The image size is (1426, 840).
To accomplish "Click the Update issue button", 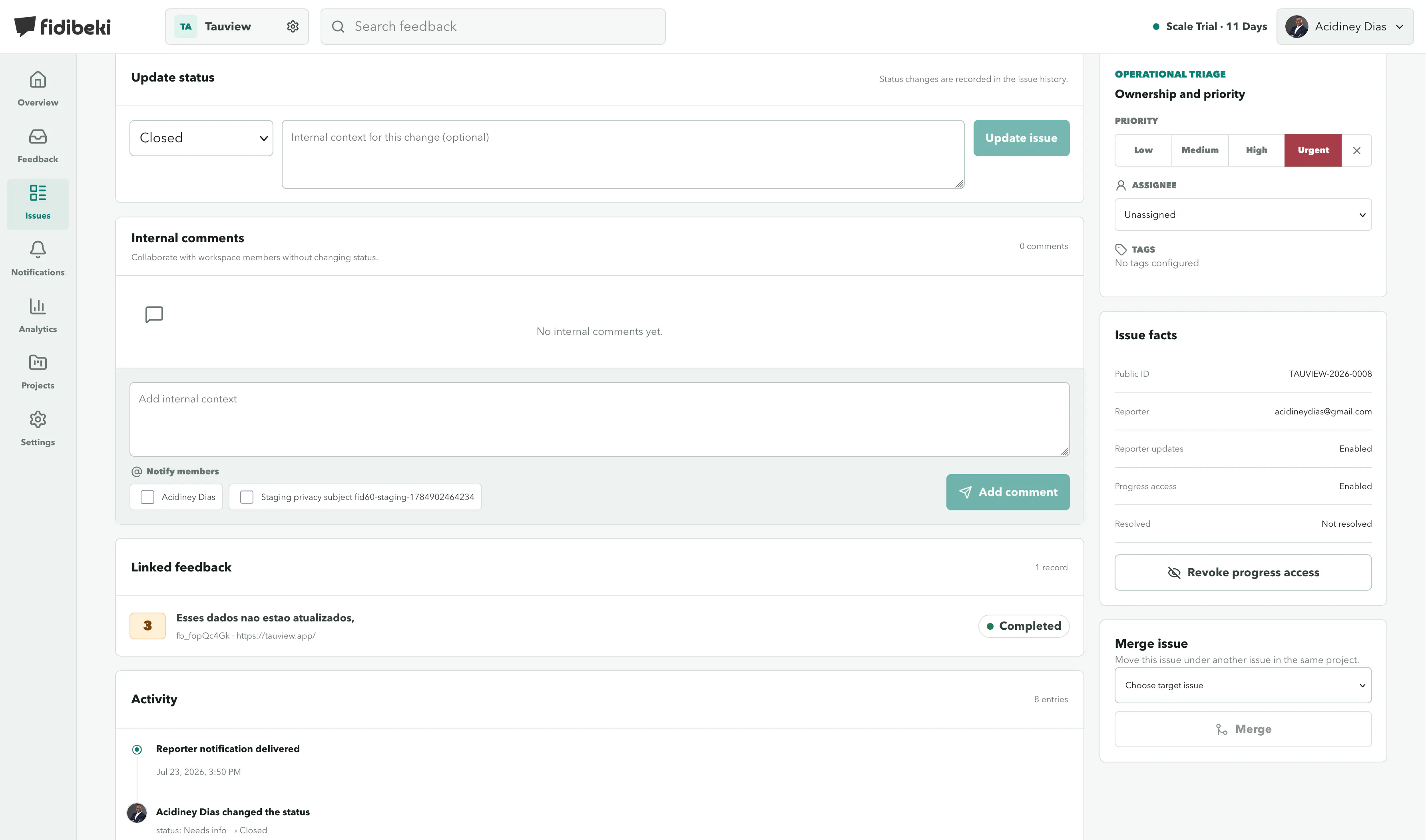I will (x=1021, y=138).
